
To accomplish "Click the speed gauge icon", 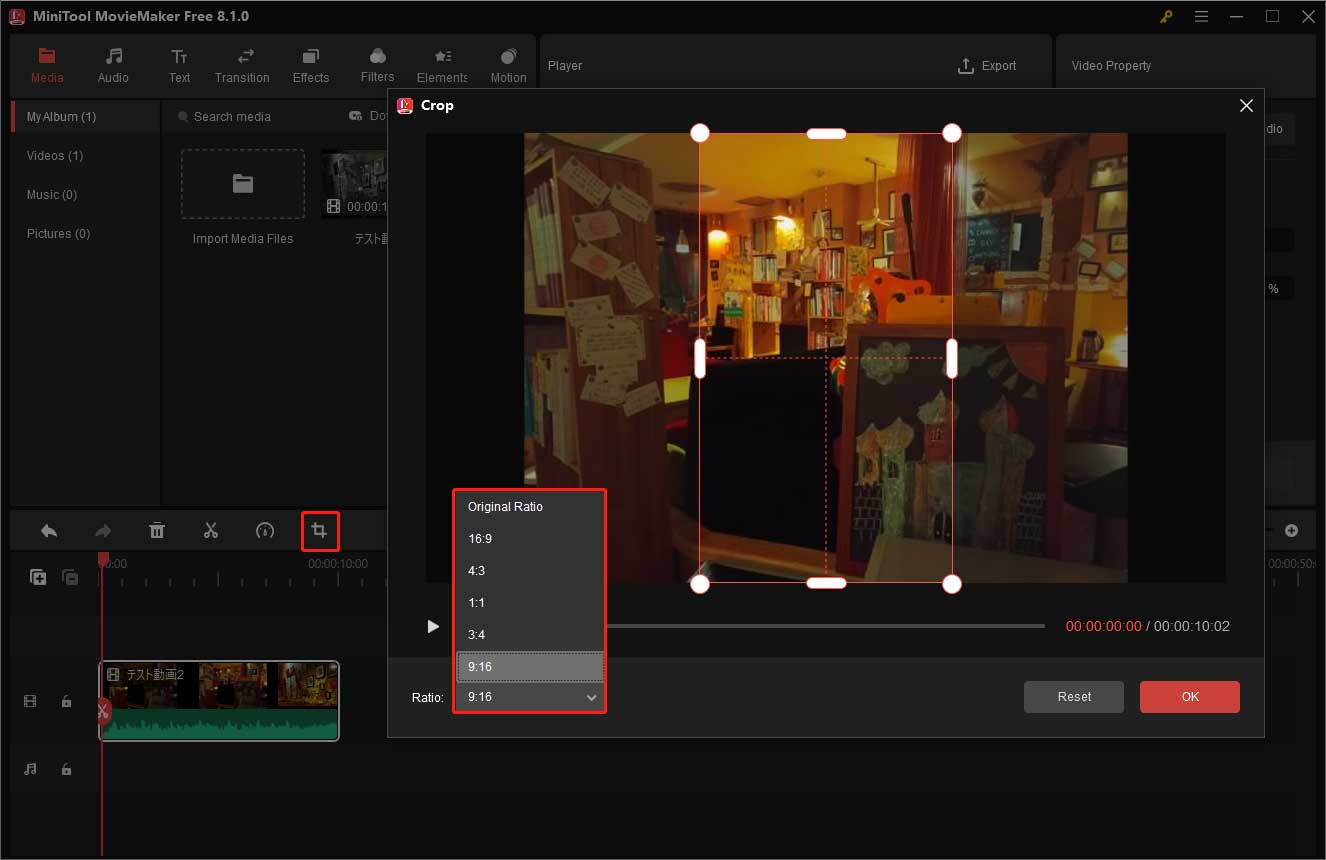I will (x=265, y=531).
